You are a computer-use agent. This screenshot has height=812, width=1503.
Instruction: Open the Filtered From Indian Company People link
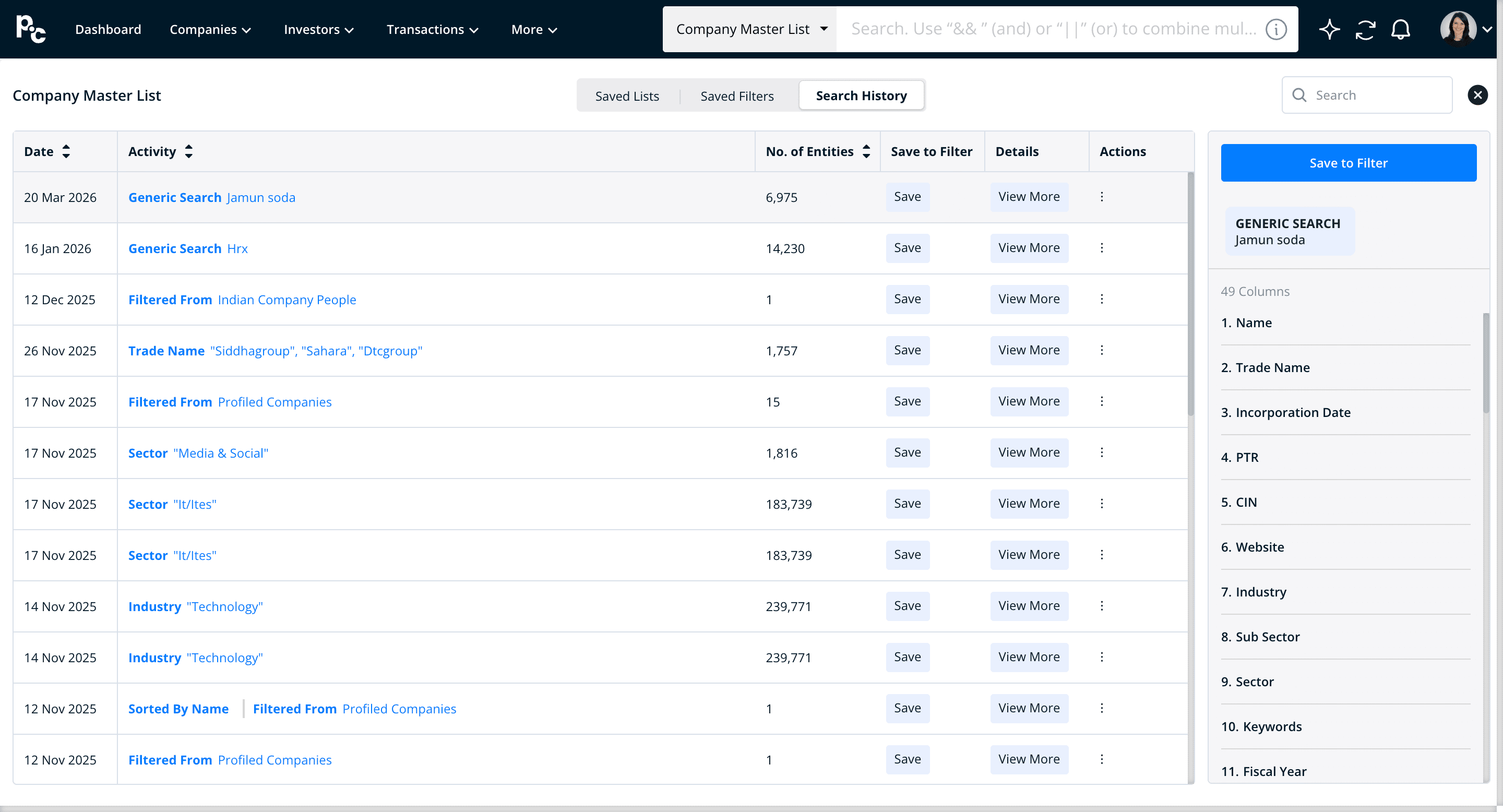[x=242, y=300]
